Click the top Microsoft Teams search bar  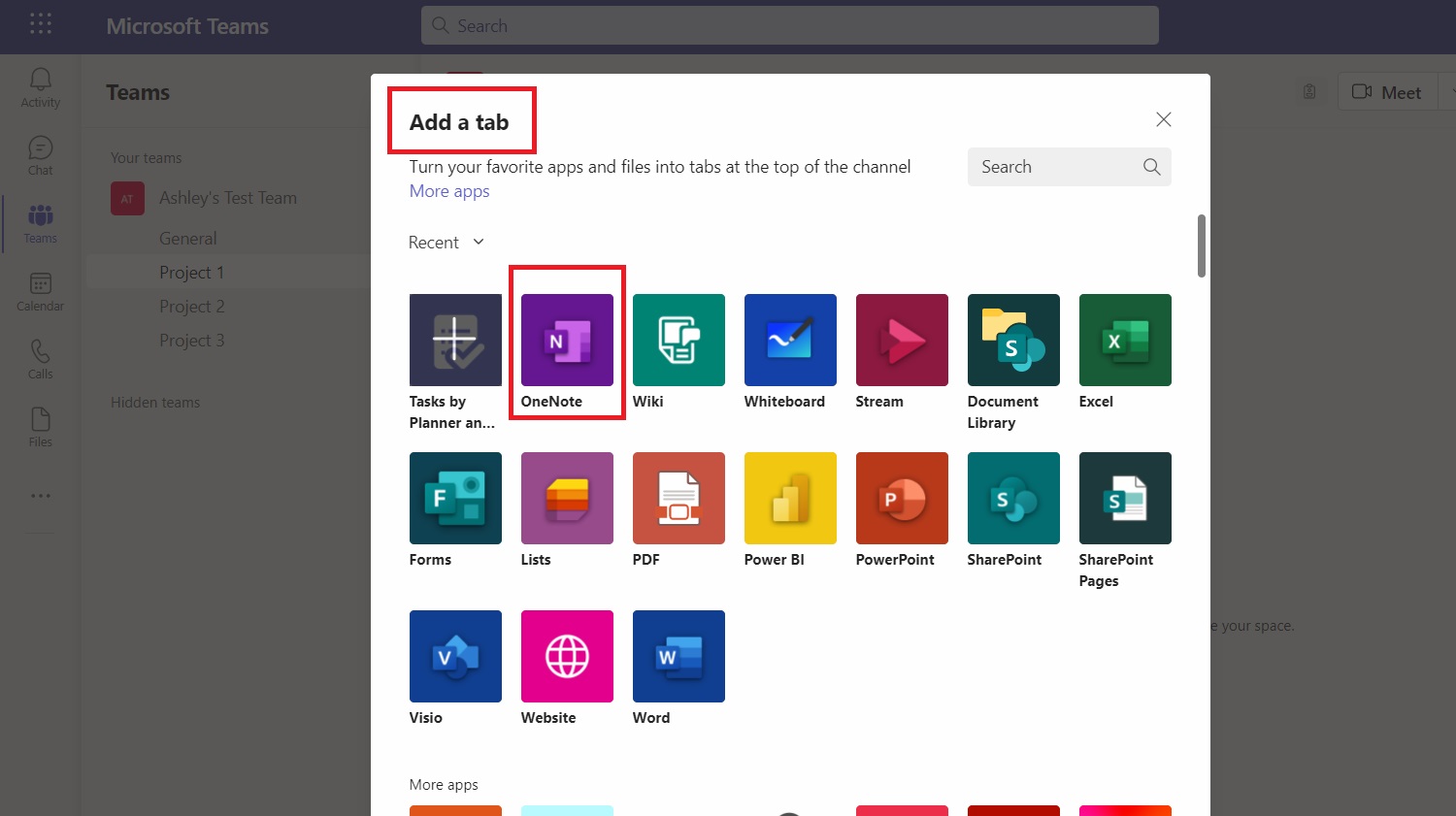790,25
